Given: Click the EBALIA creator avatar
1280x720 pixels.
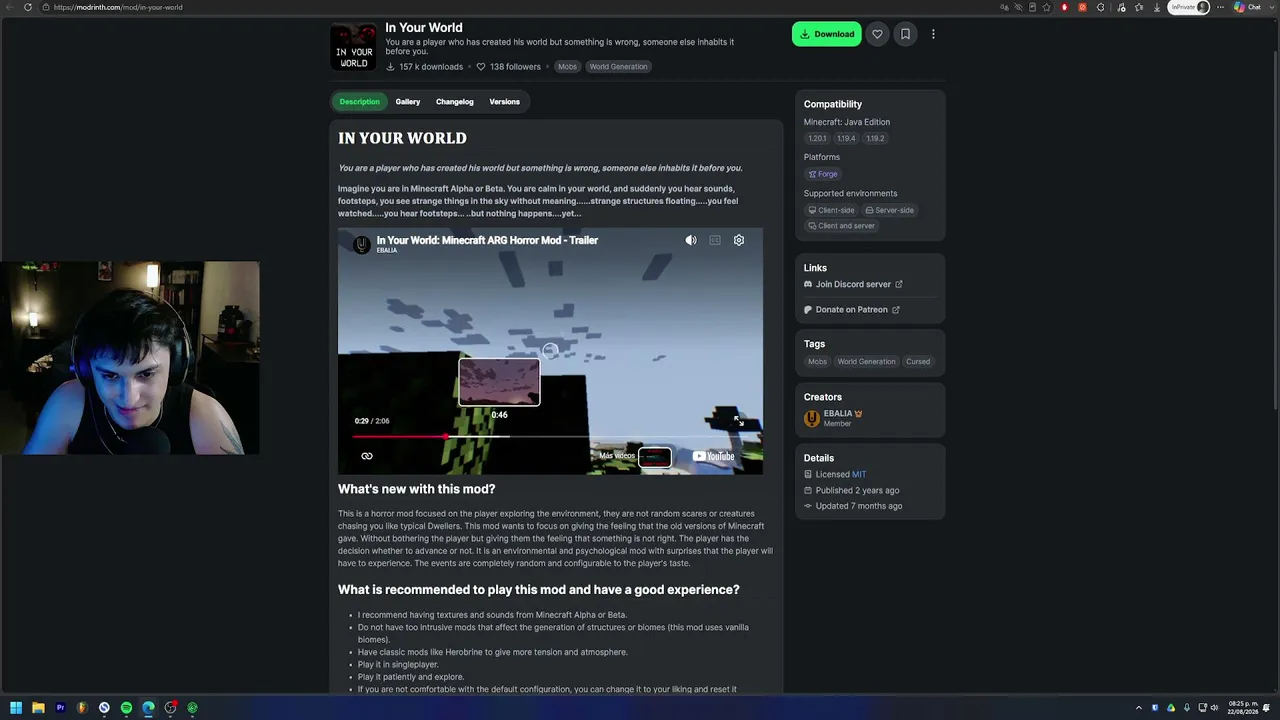Looking at the screenshot, I should click(812, 418).
